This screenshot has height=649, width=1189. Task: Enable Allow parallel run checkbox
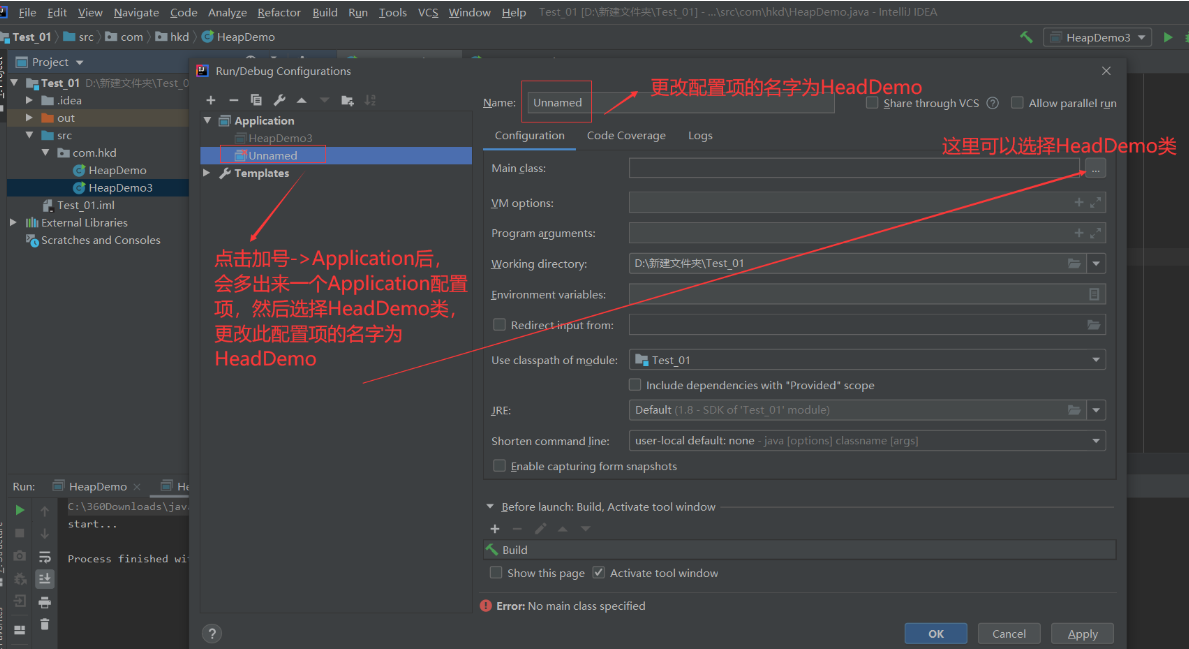tap(1018, 102)
